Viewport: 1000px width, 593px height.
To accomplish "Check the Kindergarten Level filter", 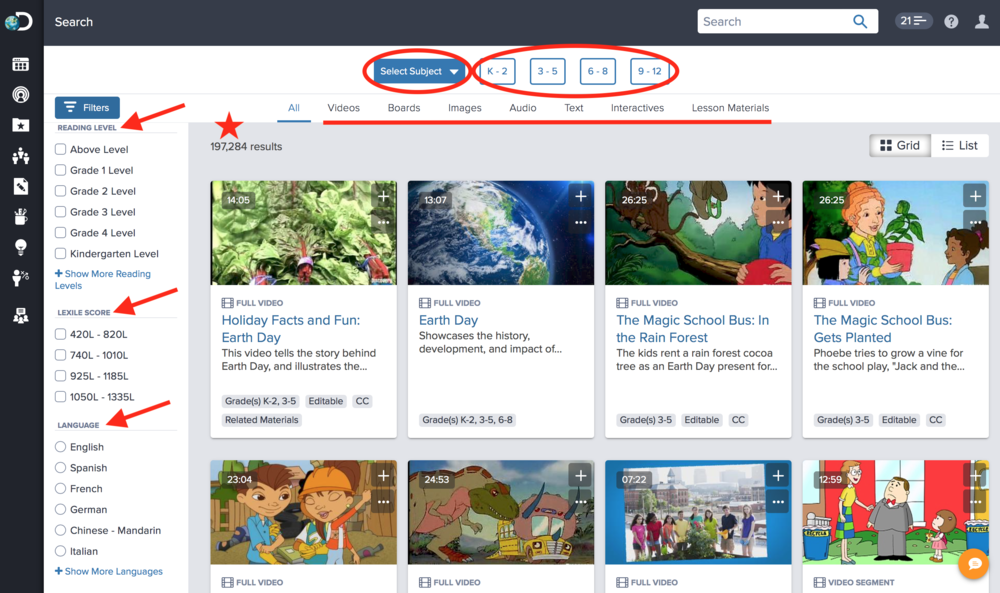I will [61, 254].
